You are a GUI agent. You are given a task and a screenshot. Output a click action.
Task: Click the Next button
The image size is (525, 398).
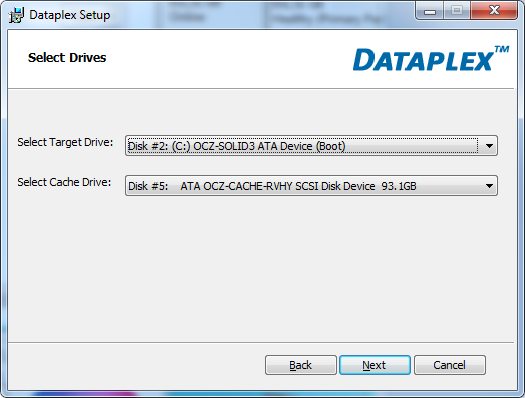pyautogui.click(x=375, y=365)
